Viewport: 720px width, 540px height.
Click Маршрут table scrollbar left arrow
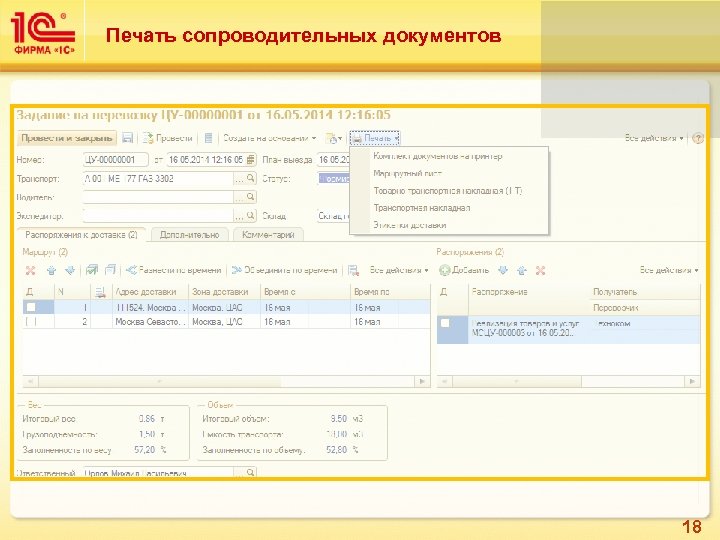30,381
